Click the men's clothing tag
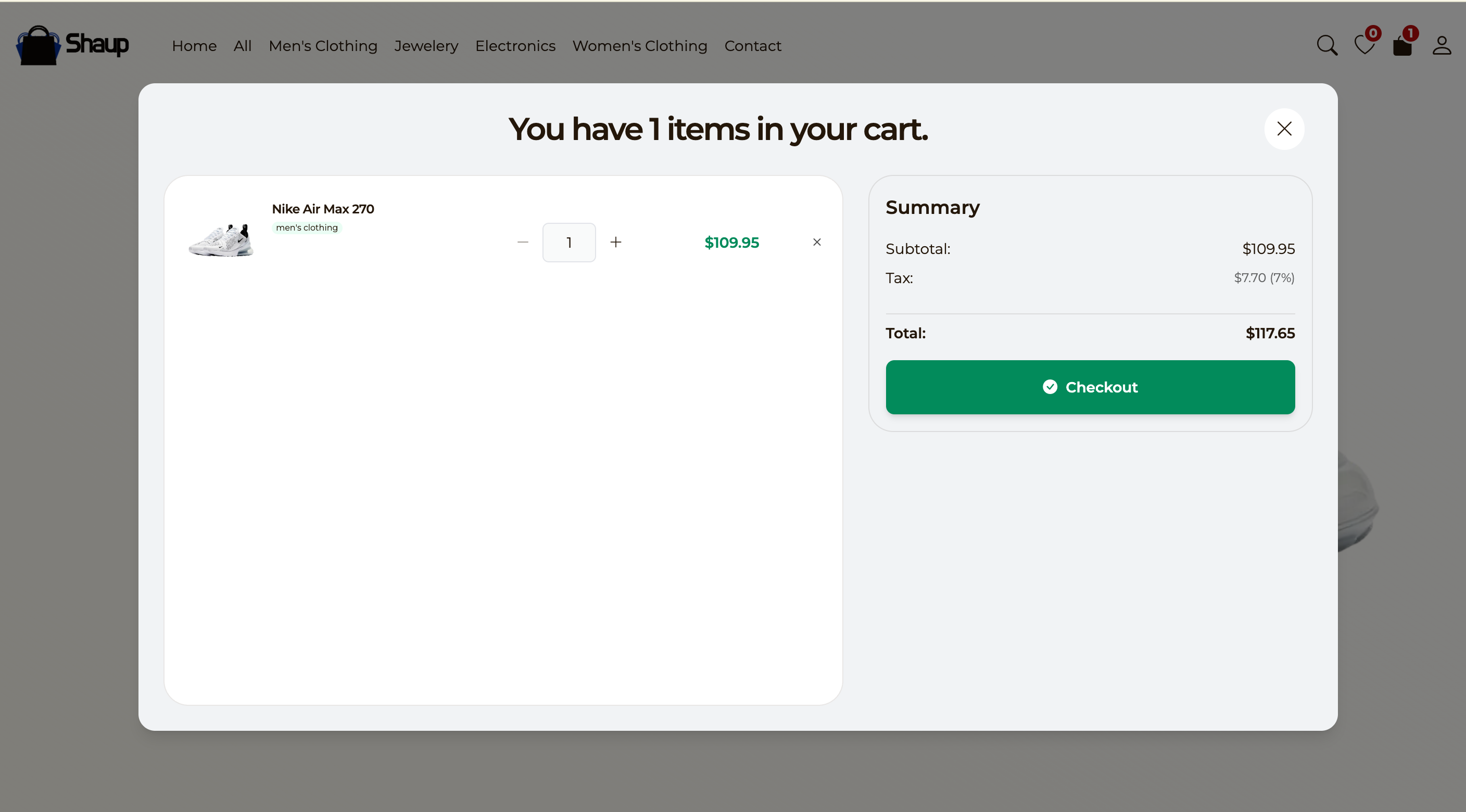Viewport: 1466px width, 812px height. (307, 227)
